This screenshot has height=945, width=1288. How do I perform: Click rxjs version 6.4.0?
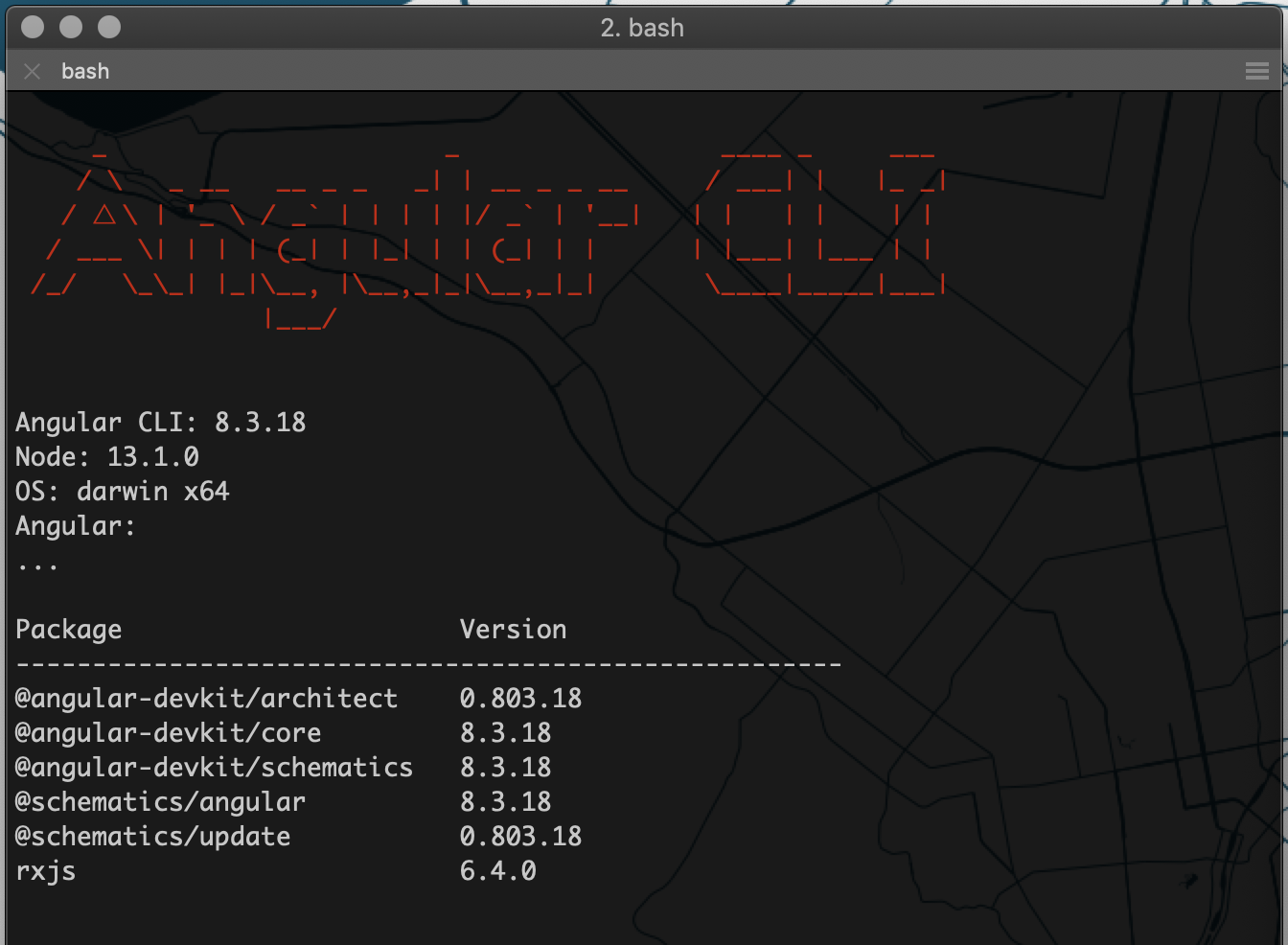[x=498, y=870]
